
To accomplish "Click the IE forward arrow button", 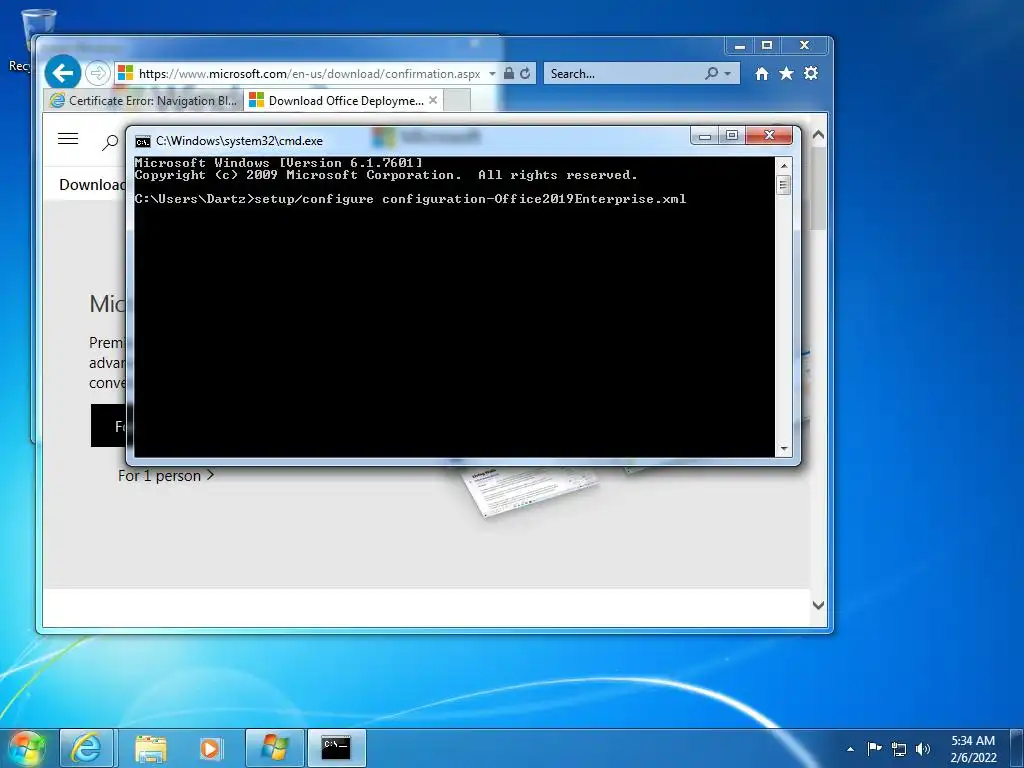I will (x=97, y=73).
